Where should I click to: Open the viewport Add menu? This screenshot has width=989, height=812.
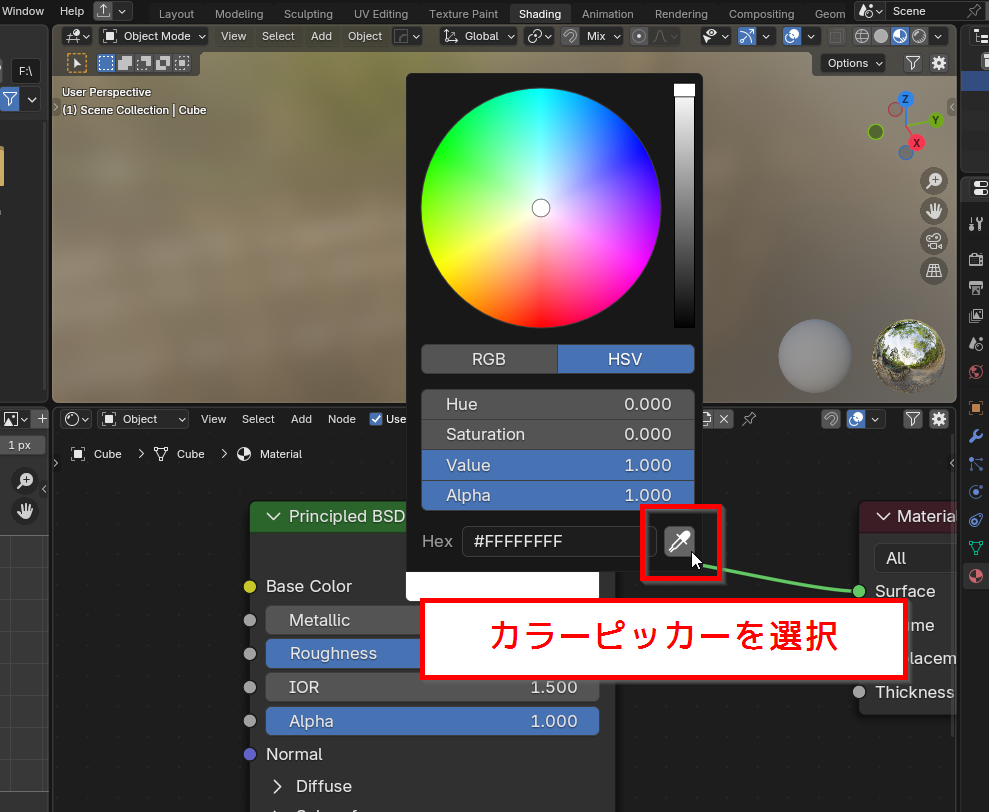tap(321, 36)
